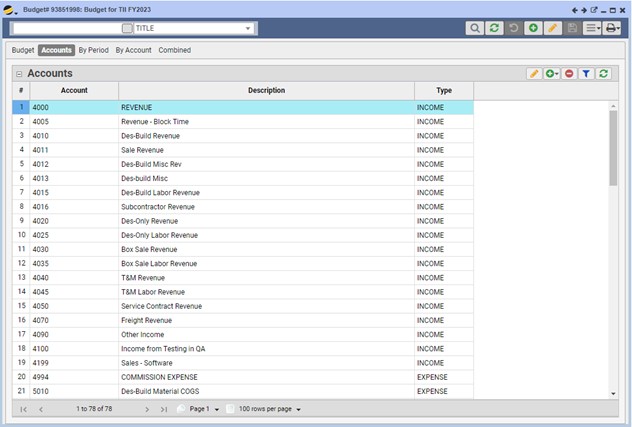This screenshot has height=427, width=632.
Task: Sort by the Description column header
Action: click(266, 91)
